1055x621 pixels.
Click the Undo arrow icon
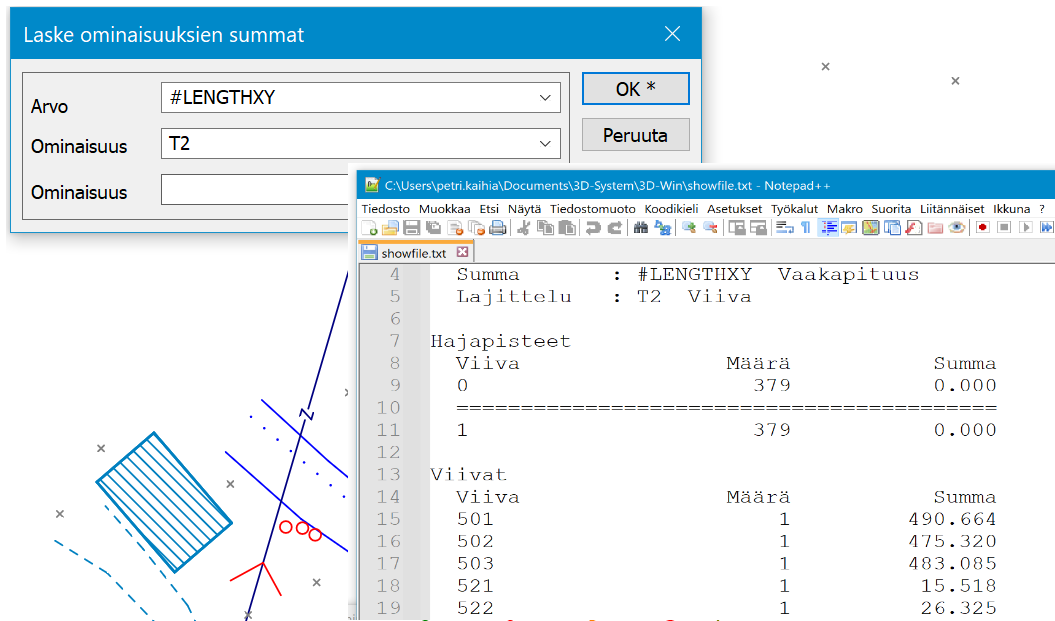(593, 228)
